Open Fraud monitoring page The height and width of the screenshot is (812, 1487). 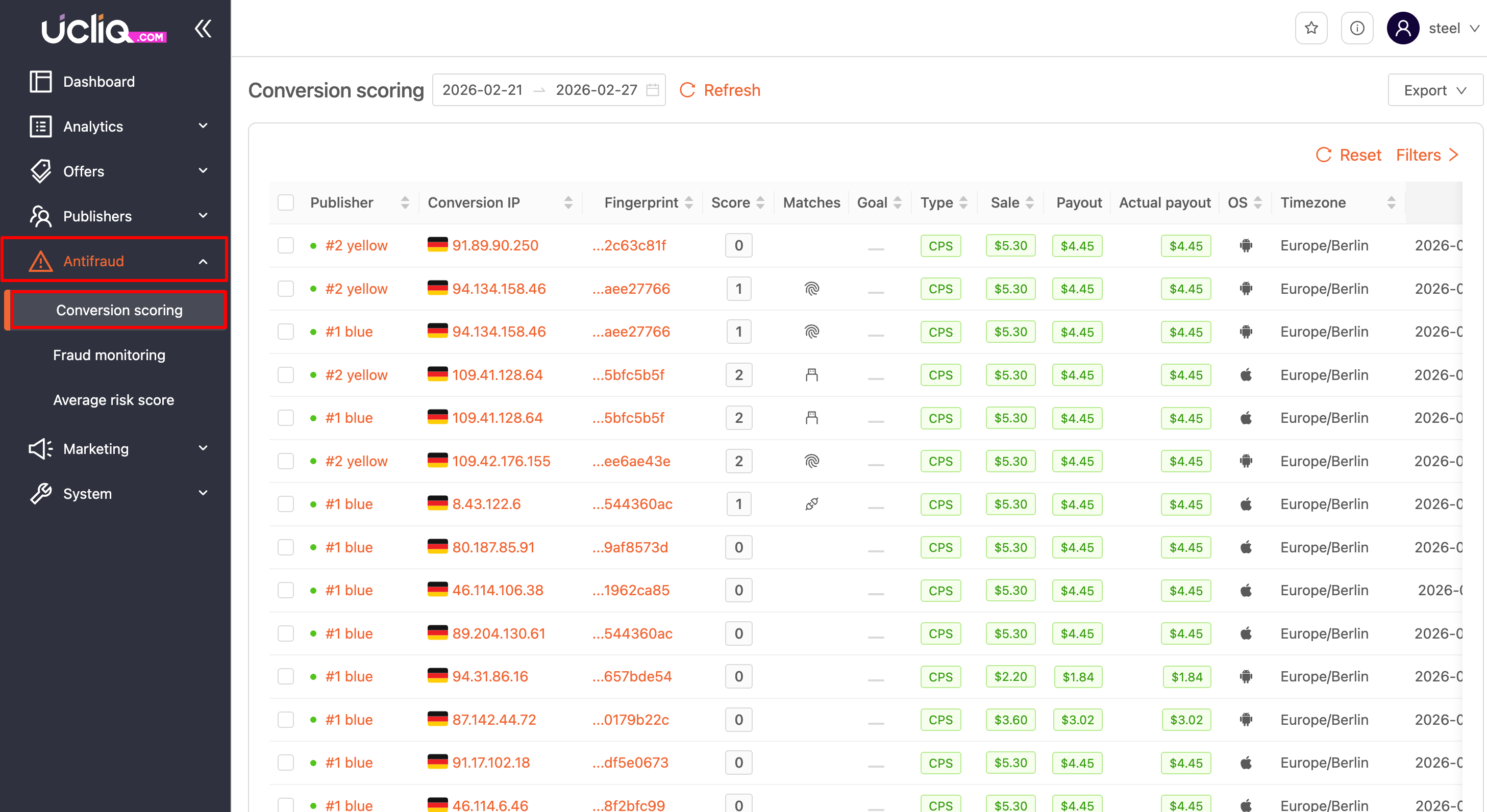click(109, 355)
